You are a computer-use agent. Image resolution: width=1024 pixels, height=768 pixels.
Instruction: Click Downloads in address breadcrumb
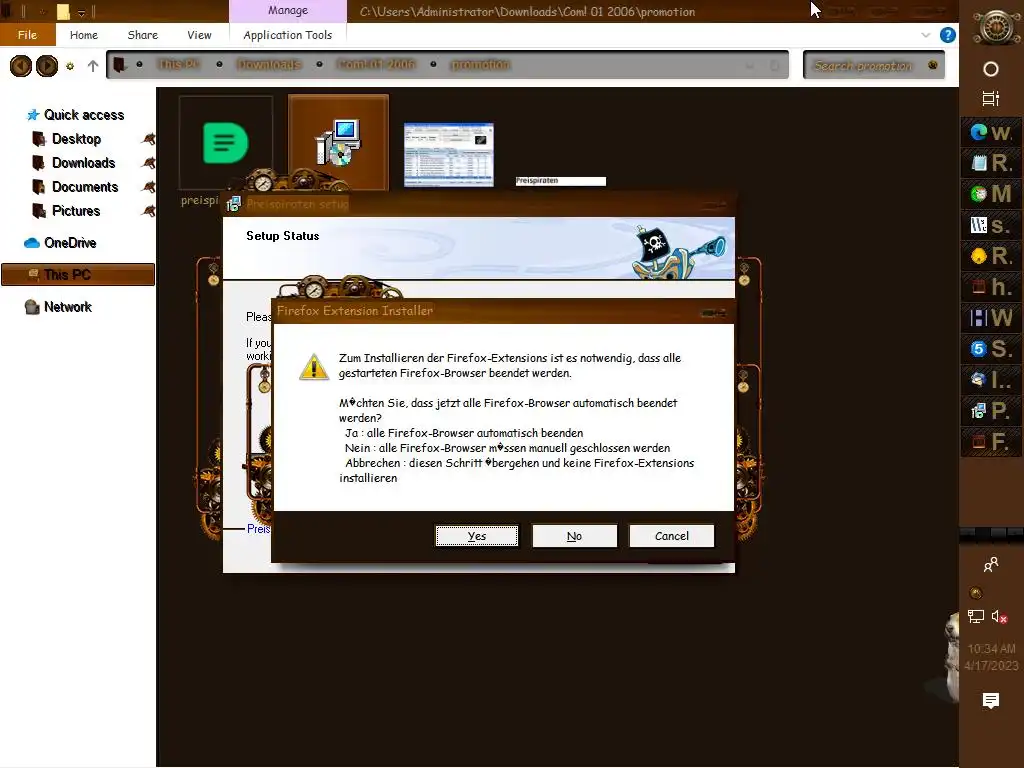coord(269,64)
